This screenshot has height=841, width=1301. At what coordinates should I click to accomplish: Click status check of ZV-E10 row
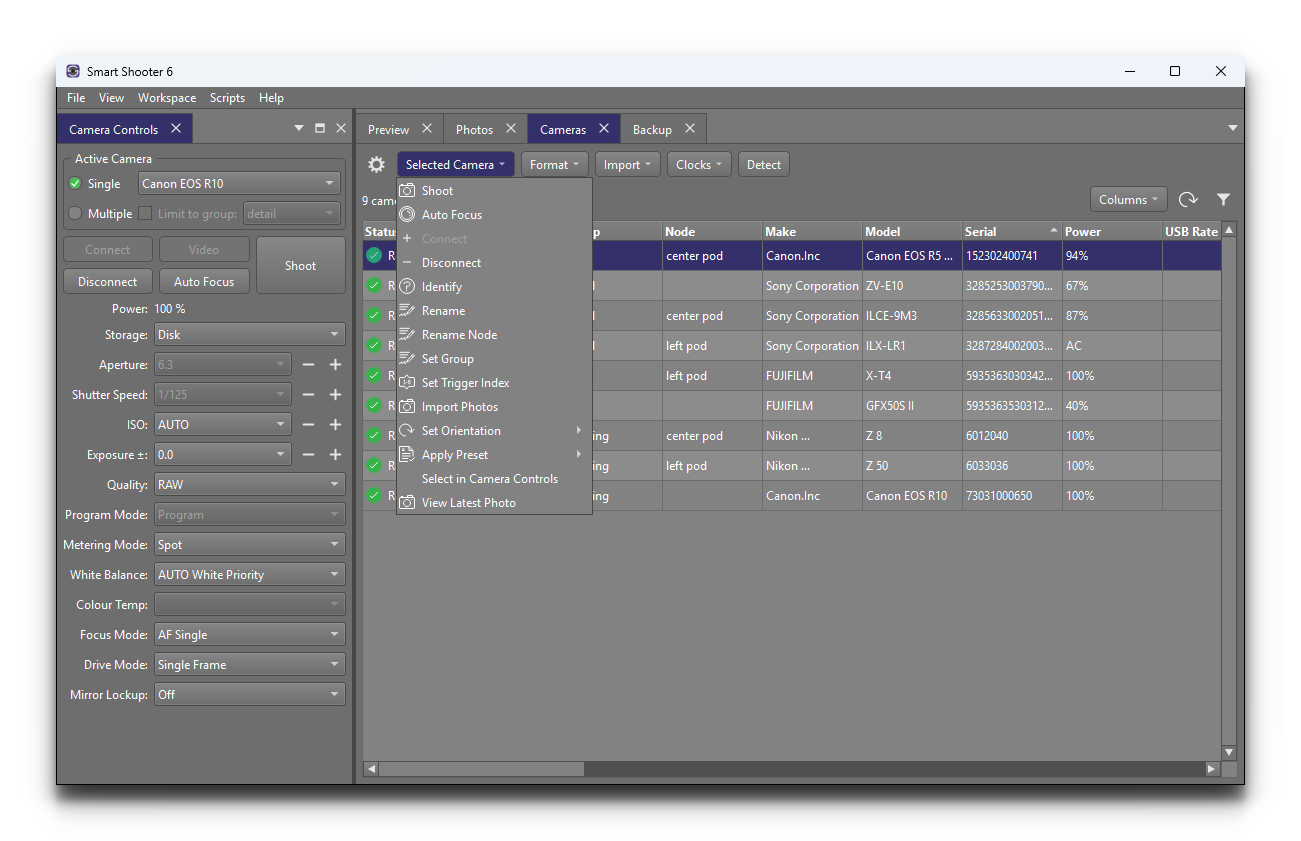(374, 286)
